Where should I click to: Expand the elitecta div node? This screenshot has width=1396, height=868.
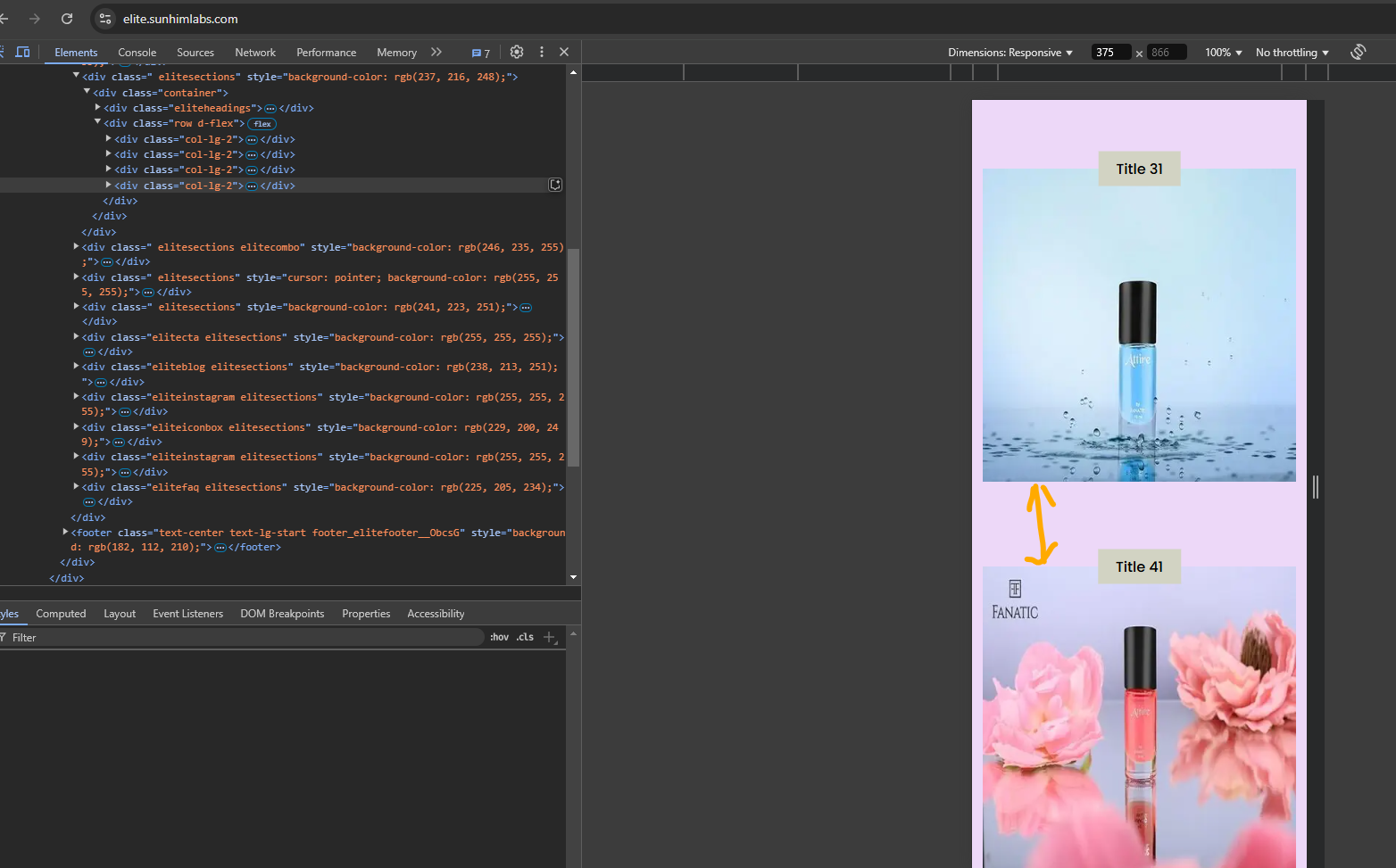tap(76, 336)
